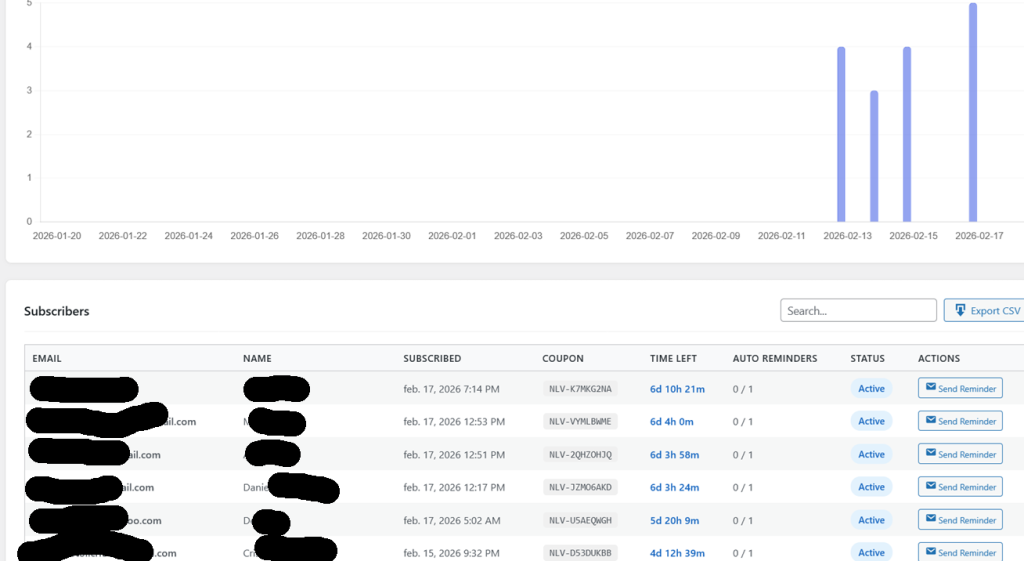Screen dimensions: 1024x561
Task: Select the chart bar with value 3
Action: 874,156
